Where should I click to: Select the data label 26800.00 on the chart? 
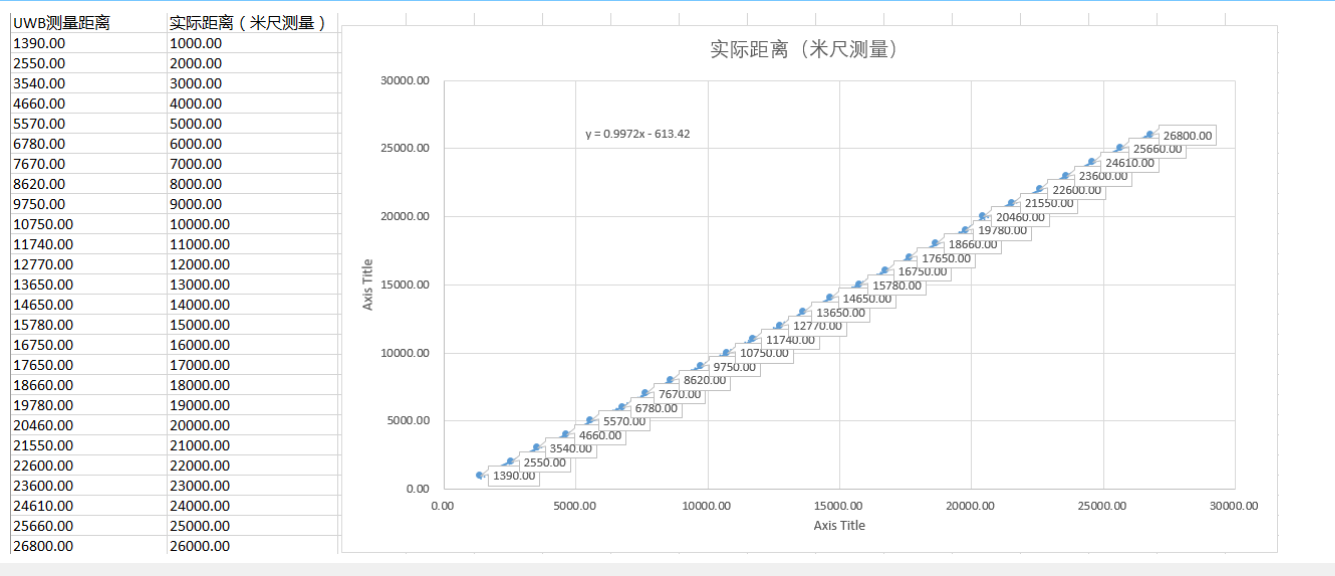(1186, 135)
